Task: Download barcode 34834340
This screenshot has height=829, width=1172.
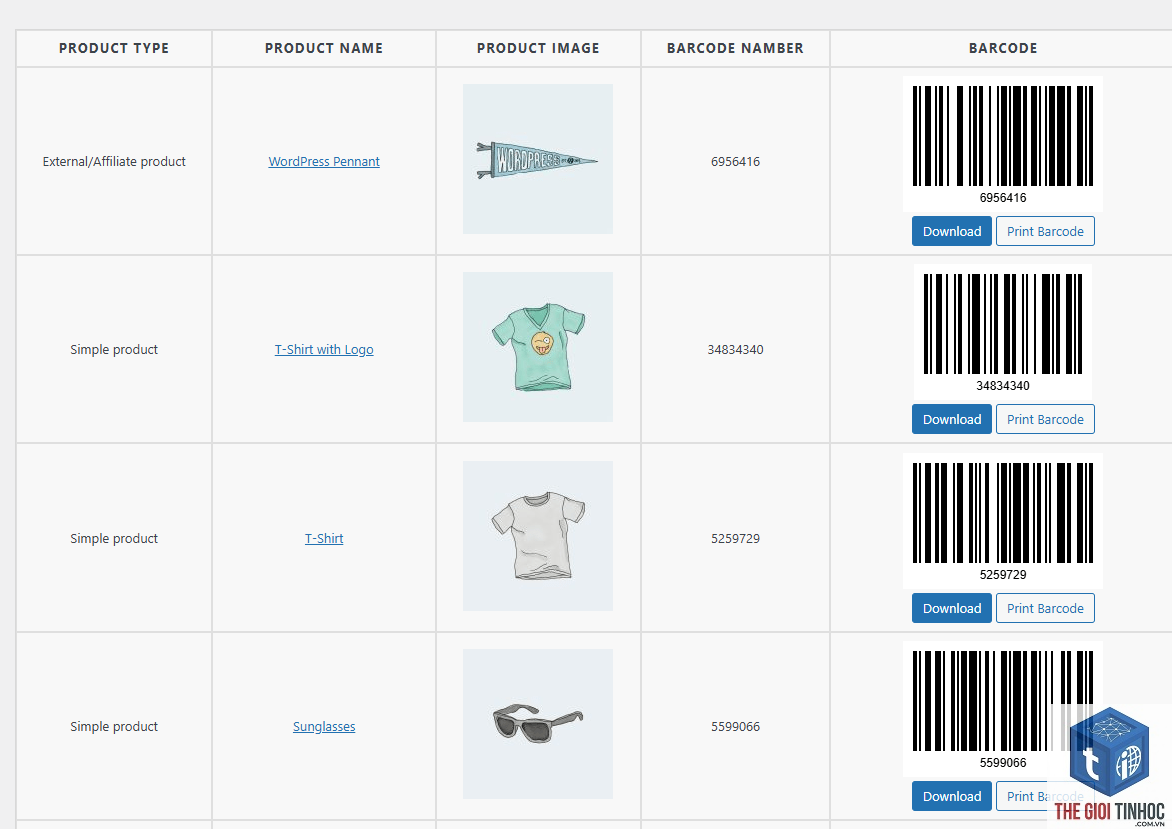Action: click(x=952, y=419)
